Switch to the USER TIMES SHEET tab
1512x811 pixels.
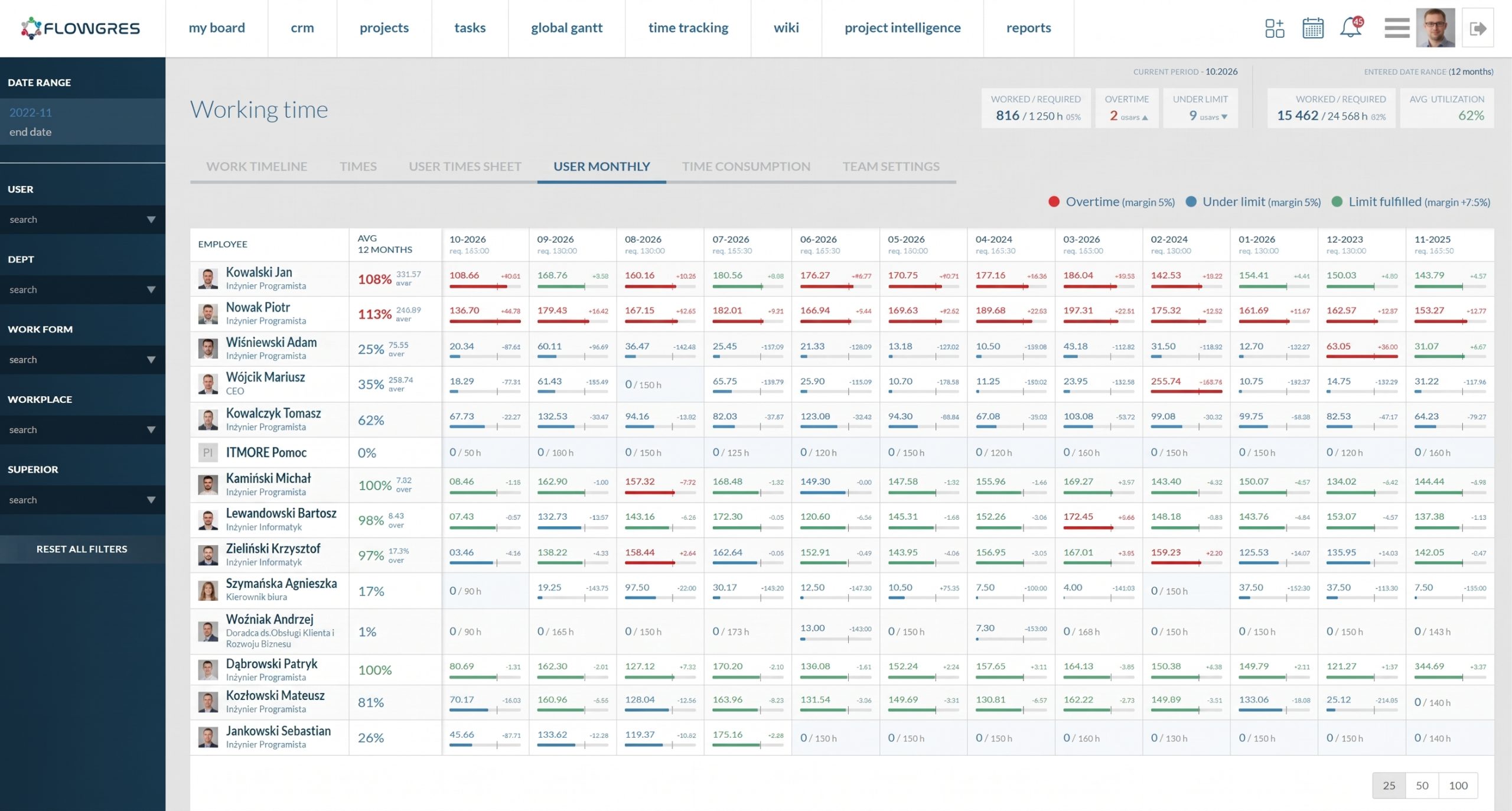tap(465, 167)
